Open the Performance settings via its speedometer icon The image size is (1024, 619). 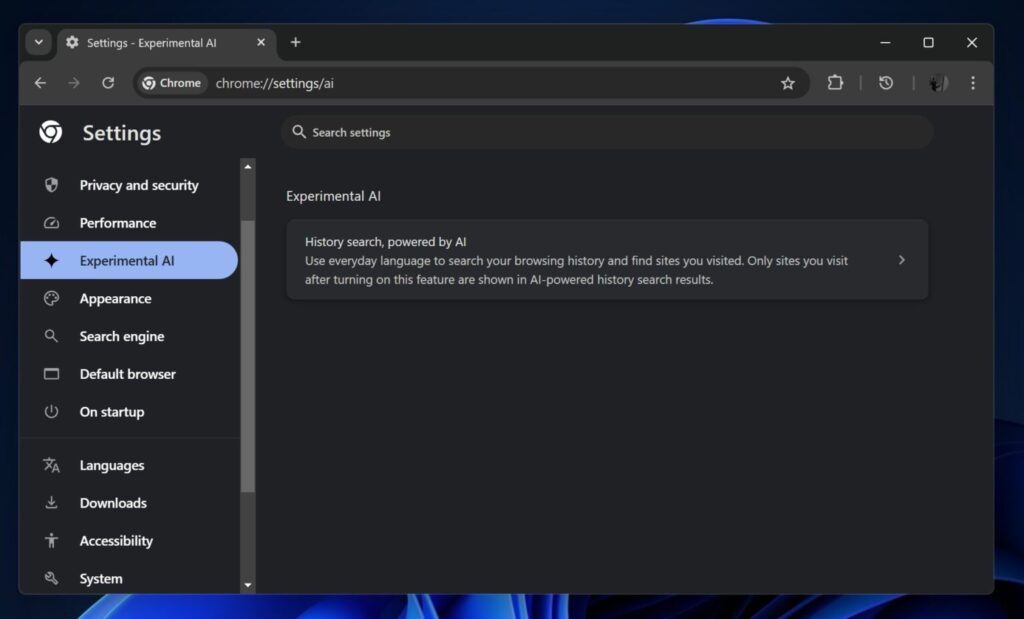pyautogui.click(x=51, y=223)
